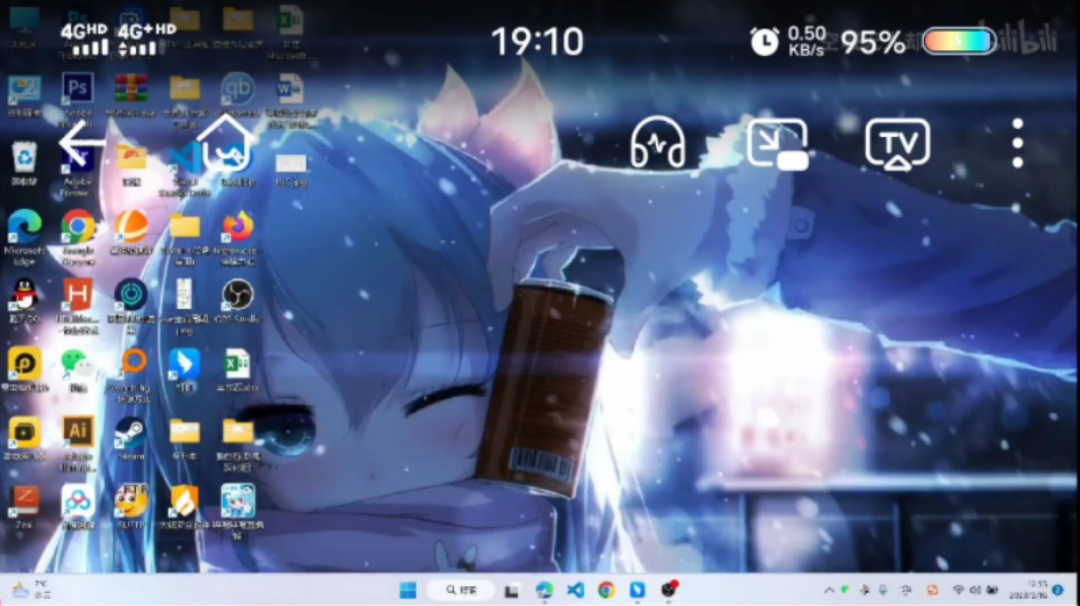This screenshot has height=606, width=1080.
Task: Open the Windows Start menu
Action: (x=408, y=590)
